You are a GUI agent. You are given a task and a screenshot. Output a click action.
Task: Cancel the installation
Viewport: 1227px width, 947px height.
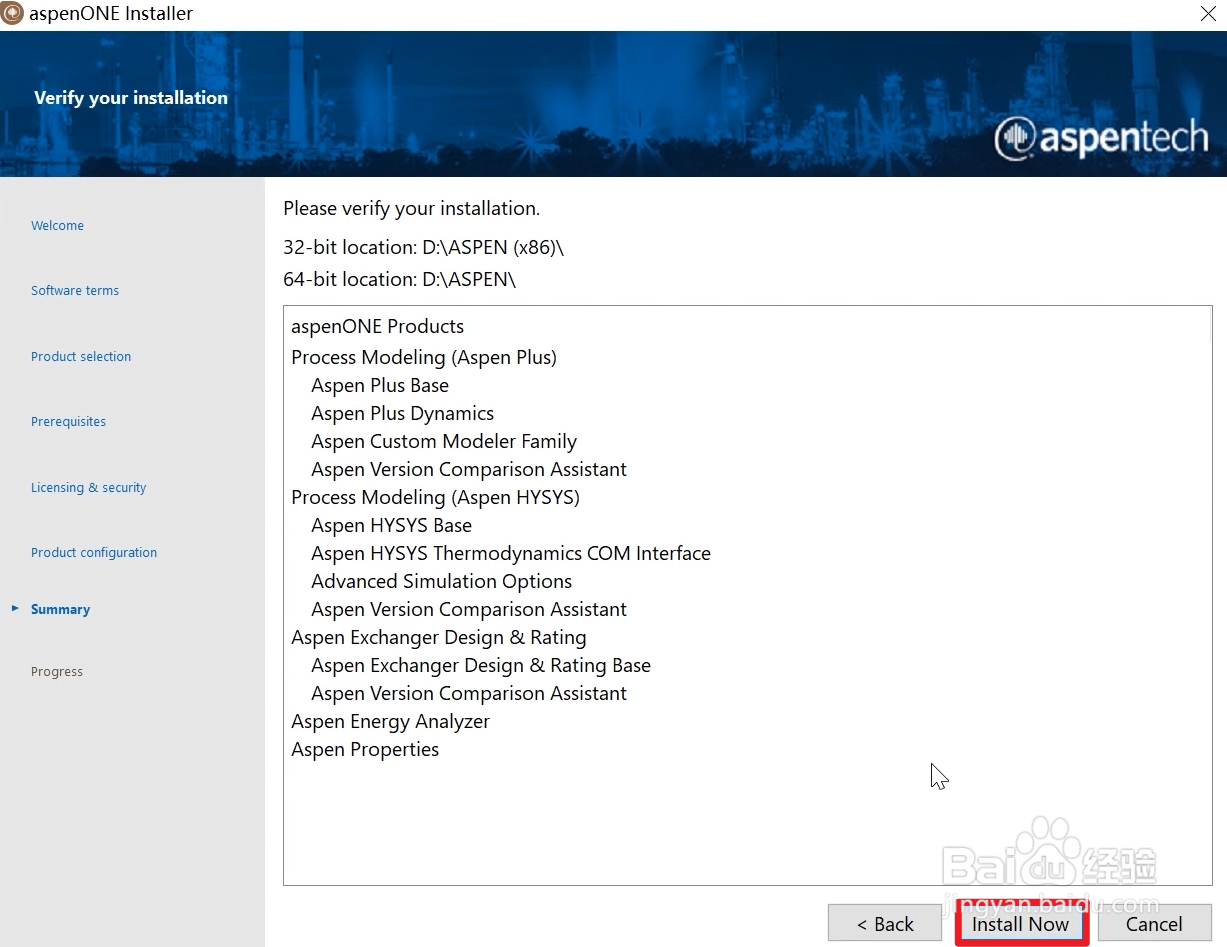click(x=1154, y=924)
